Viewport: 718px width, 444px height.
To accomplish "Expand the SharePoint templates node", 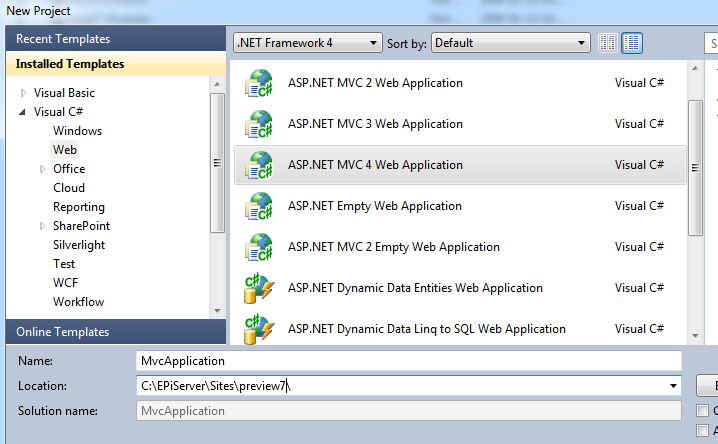I will click(42, 226).
